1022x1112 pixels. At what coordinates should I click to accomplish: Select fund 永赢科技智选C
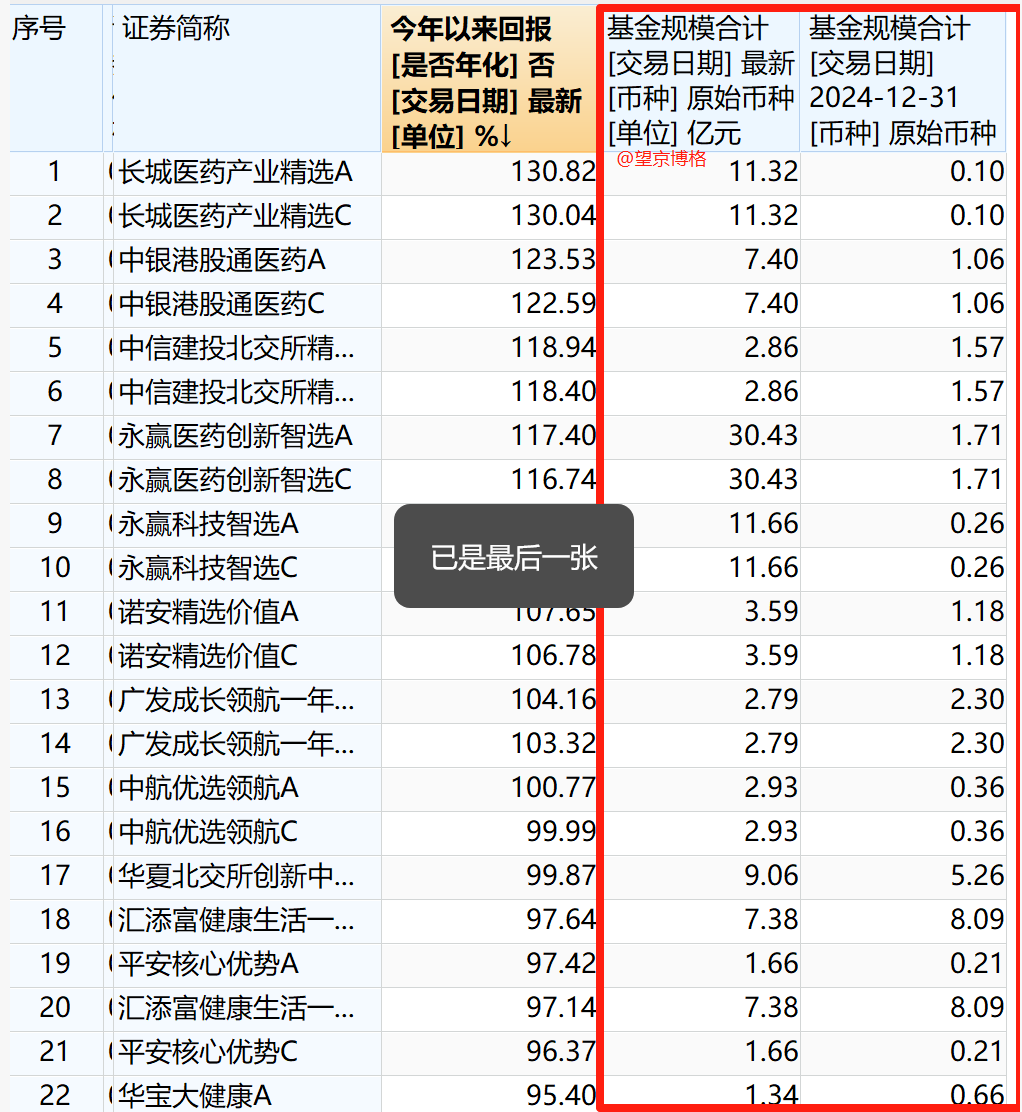click(x=209, y=568)
